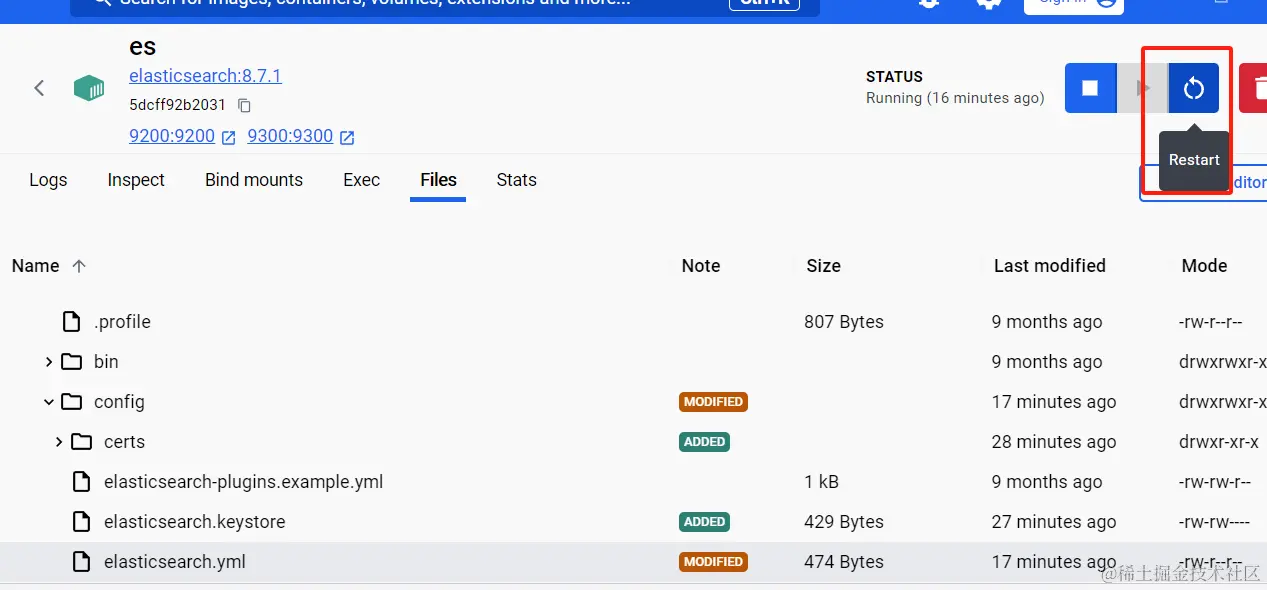Open the 9200:9200 port link
Screen dimensions: 1267x590
coord(172,136)
